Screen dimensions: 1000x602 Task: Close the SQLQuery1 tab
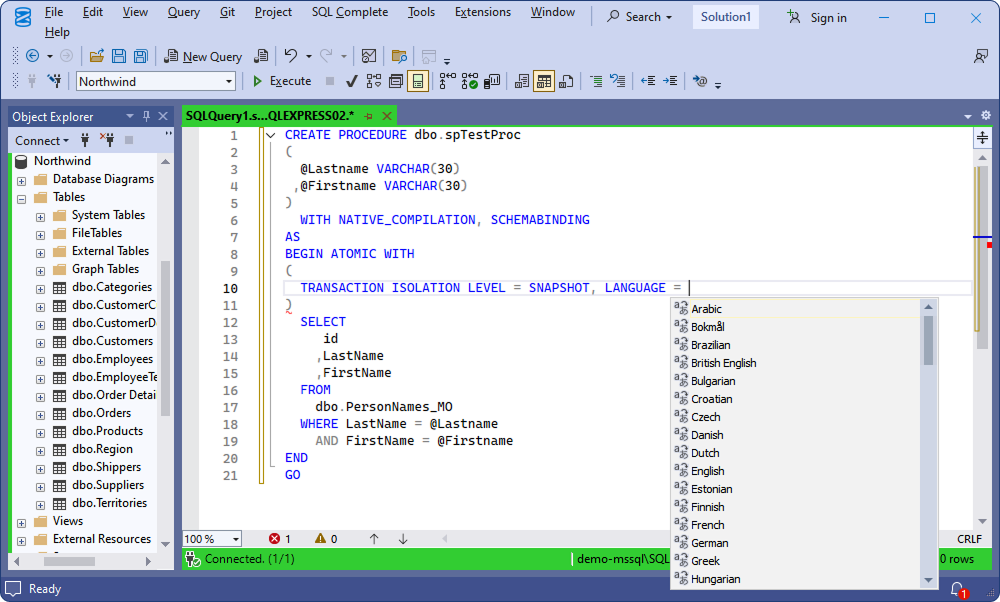[386, 115]
